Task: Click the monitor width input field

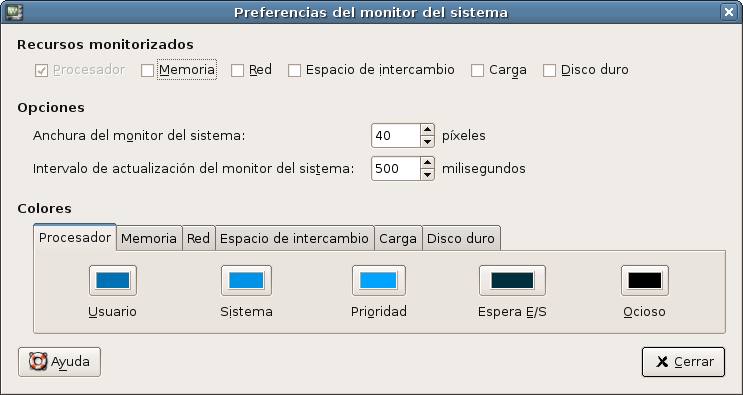Action: pyautogui.click(x=396, y=136)
